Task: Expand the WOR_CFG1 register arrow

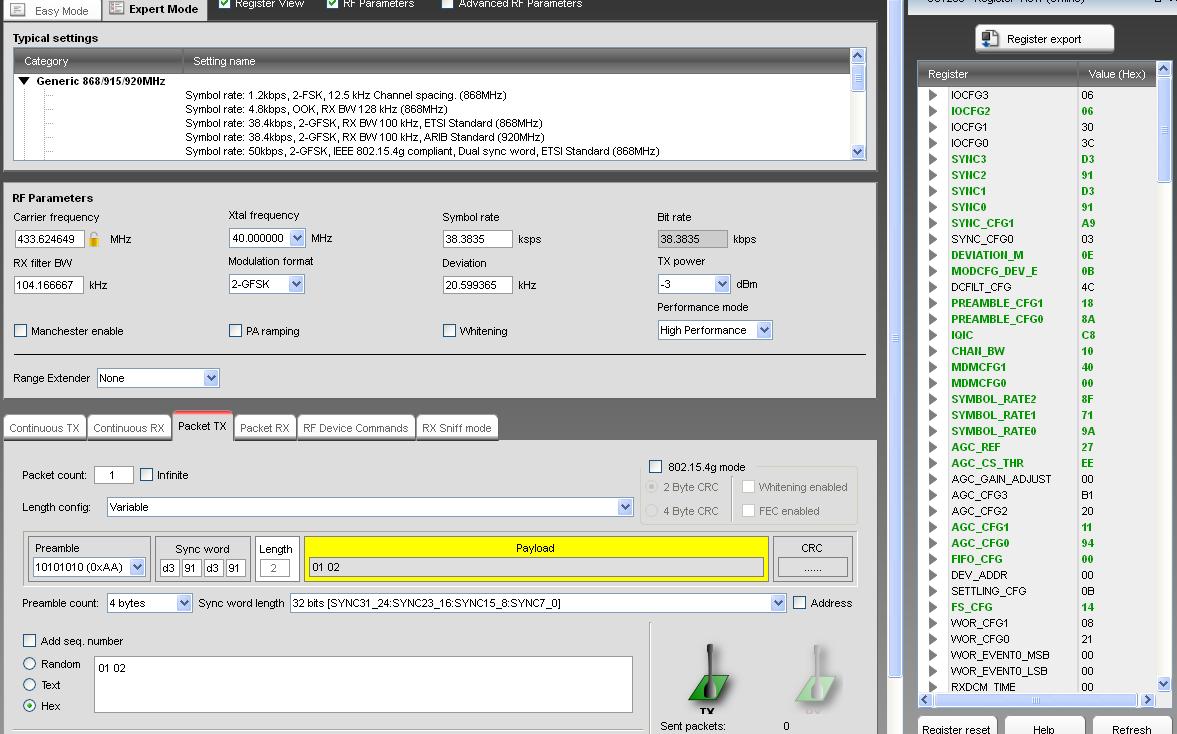Action: 932,623
